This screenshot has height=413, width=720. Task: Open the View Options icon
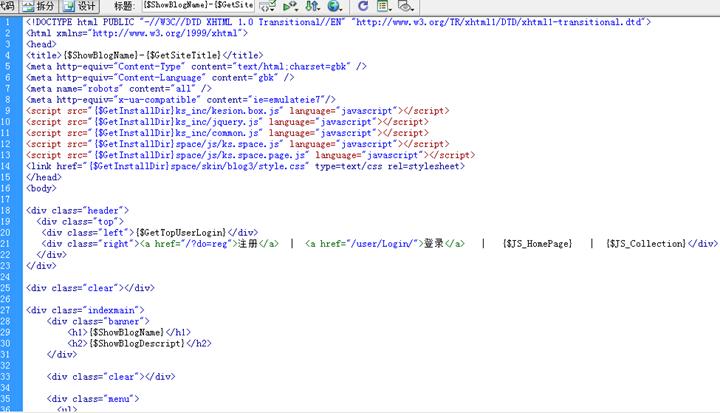pyautogui.click(x=384, y=6)
